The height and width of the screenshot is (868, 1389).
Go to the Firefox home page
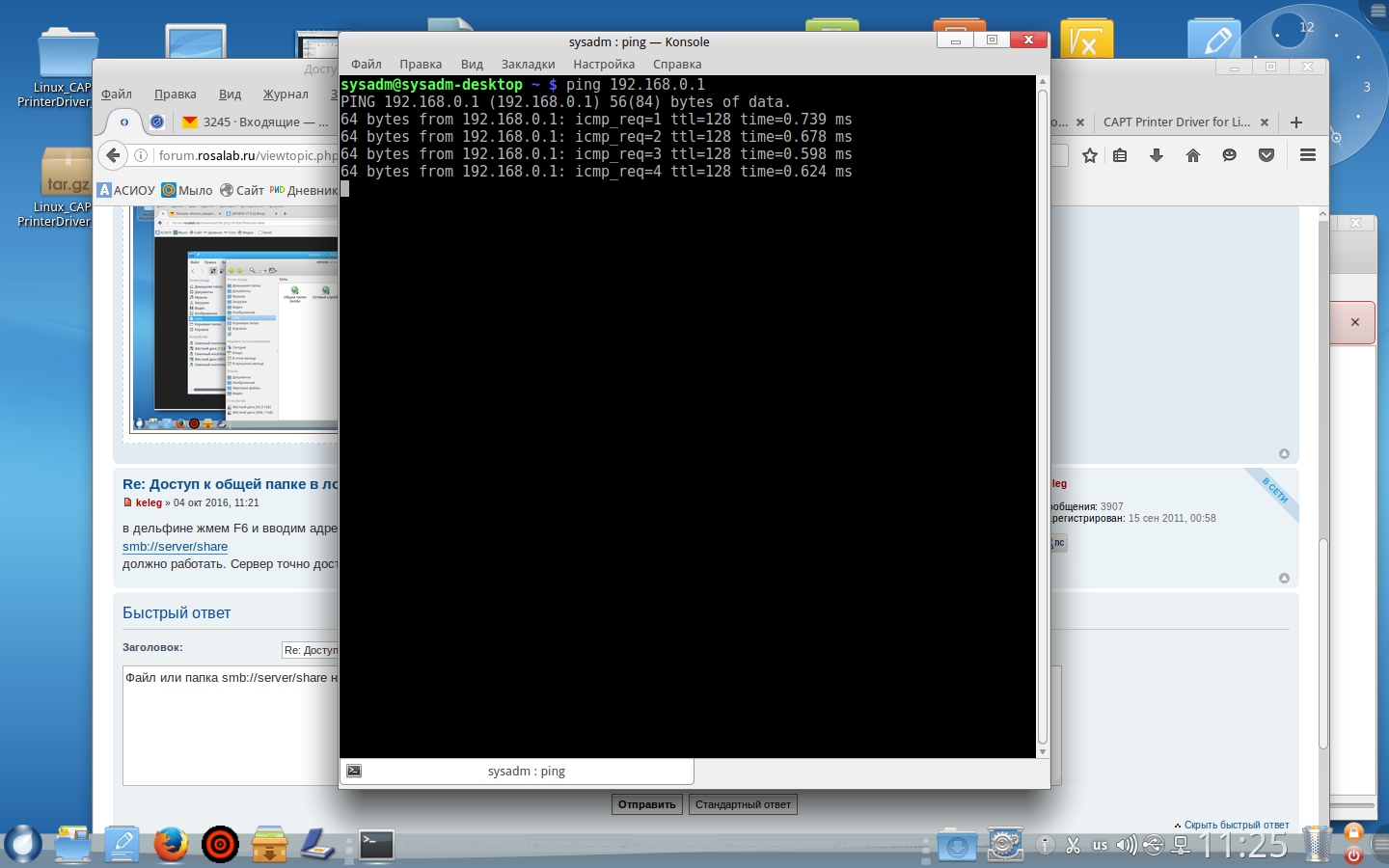(x=1193, y=155)
